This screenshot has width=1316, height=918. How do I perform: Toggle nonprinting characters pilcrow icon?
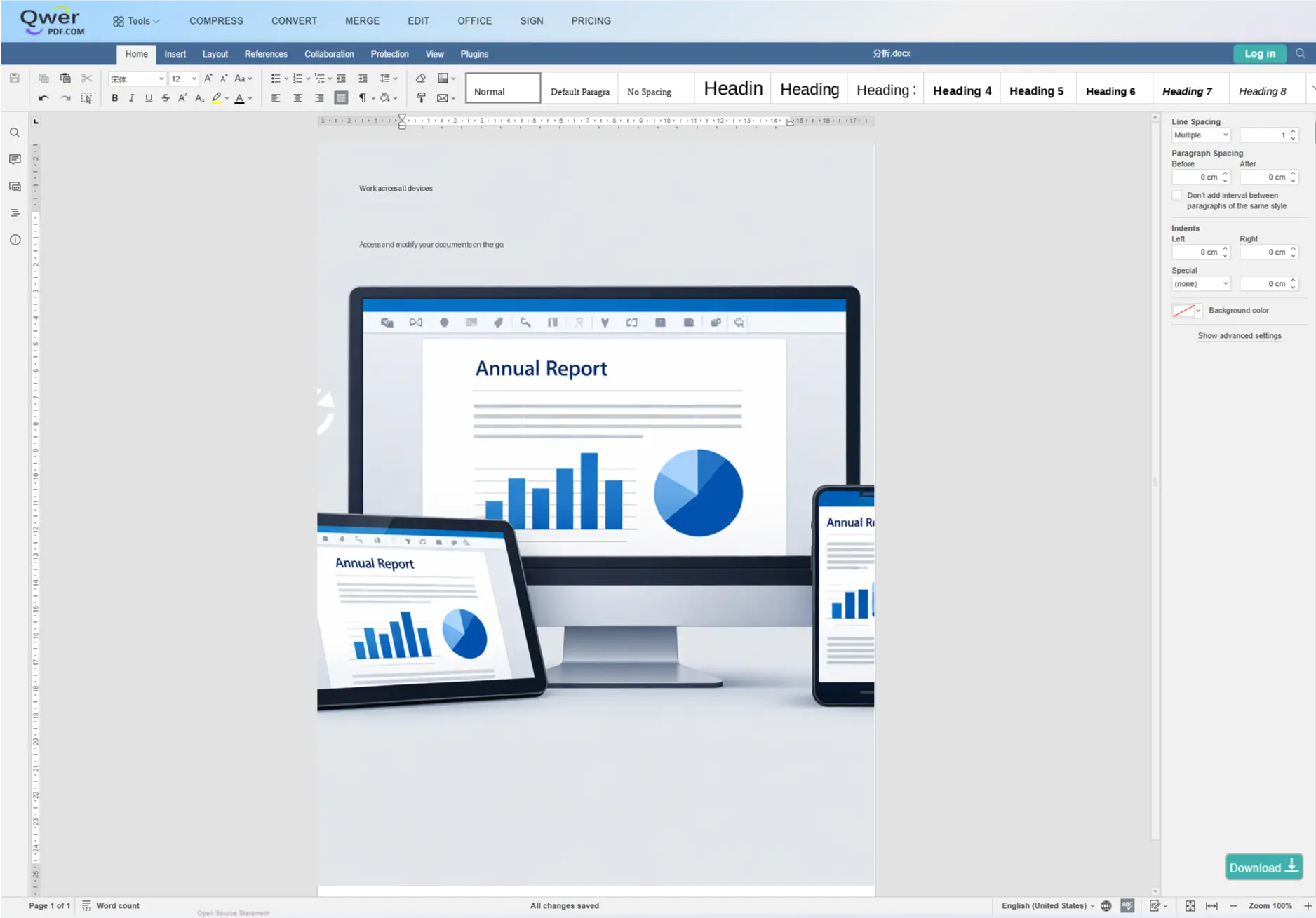(x=363, y=99)
